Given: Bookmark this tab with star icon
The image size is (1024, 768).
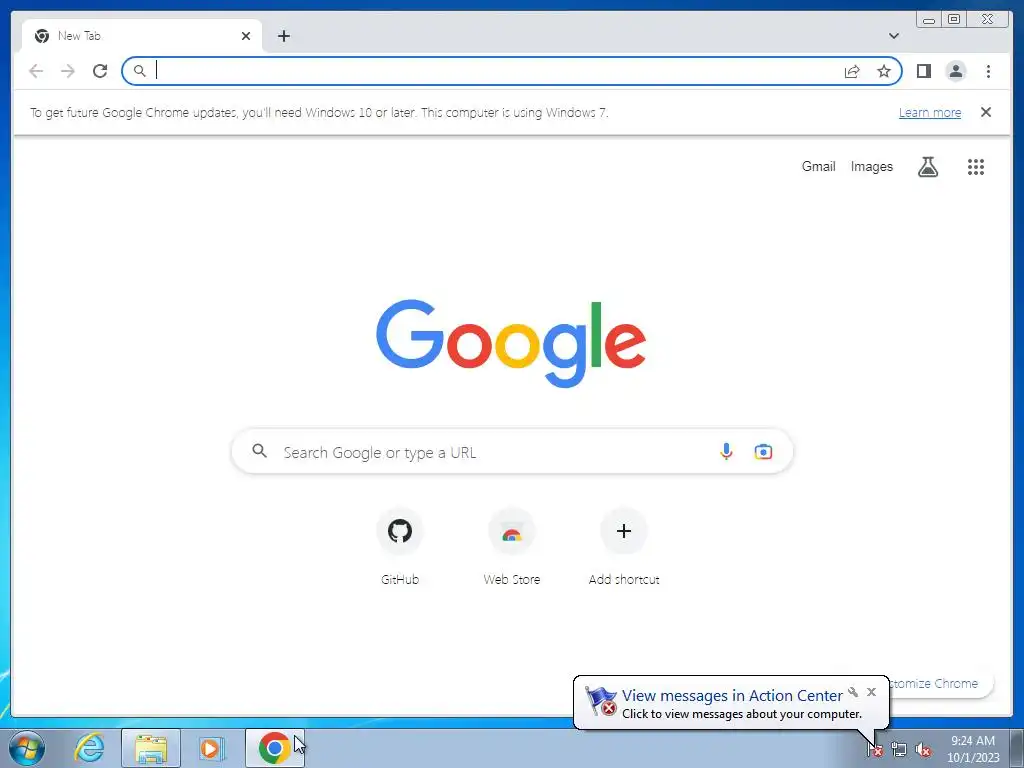Looking at the screenshot, I should click(884, 71).
